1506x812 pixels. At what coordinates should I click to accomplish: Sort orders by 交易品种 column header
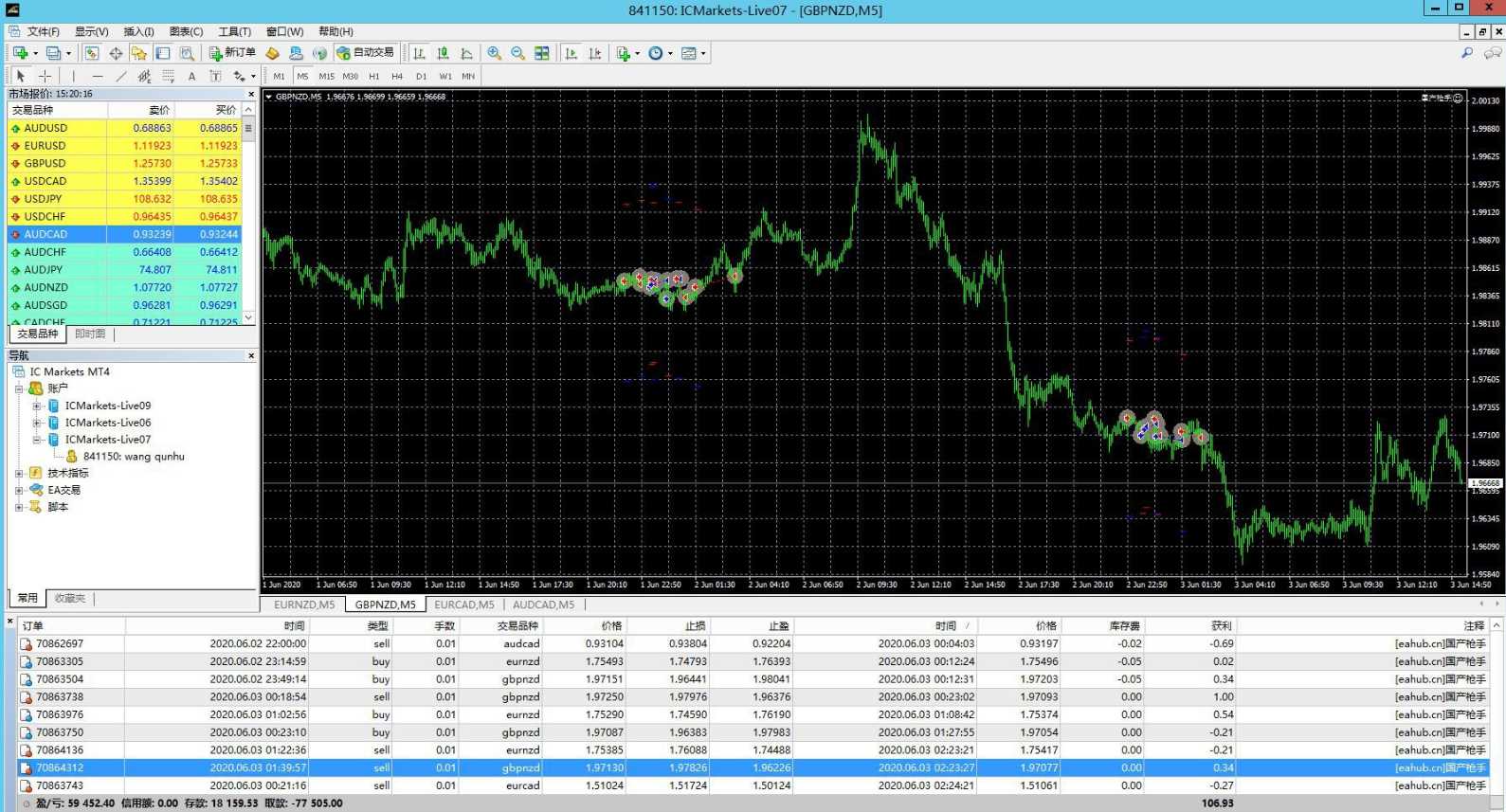click(501, 625)
